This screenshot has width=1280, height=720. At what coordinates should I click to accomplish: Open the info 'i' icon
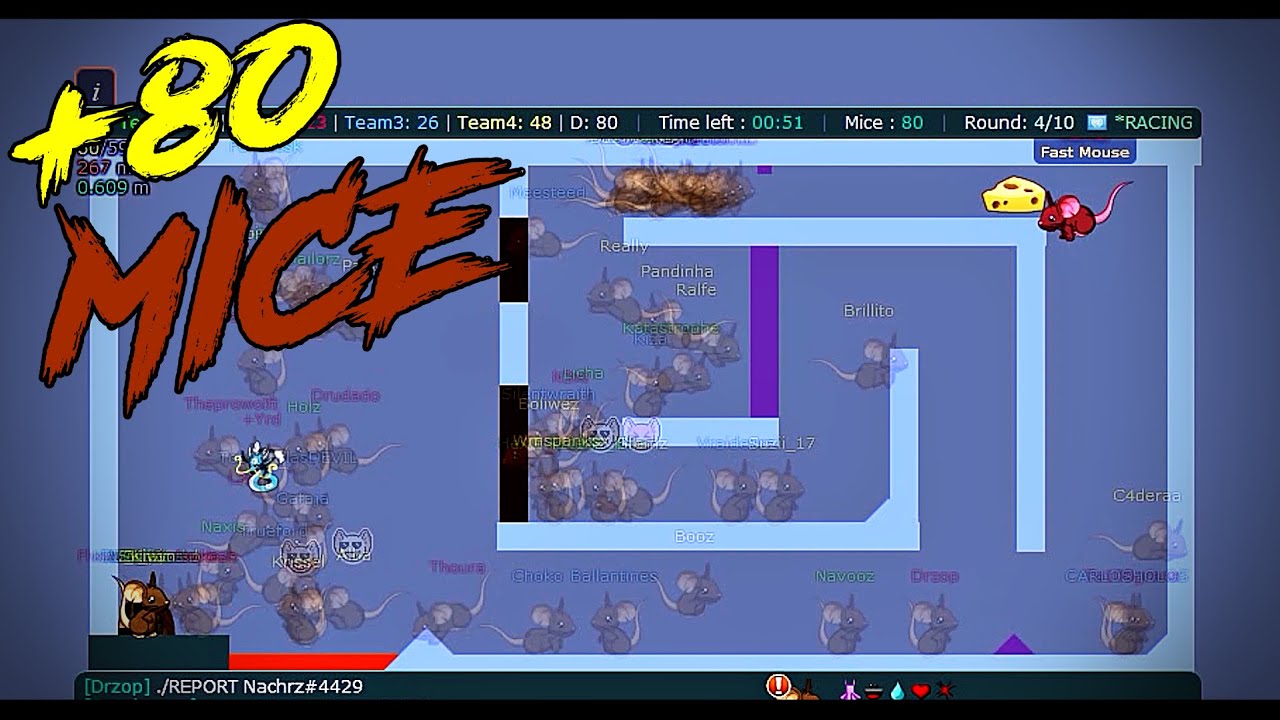(96, 91)
